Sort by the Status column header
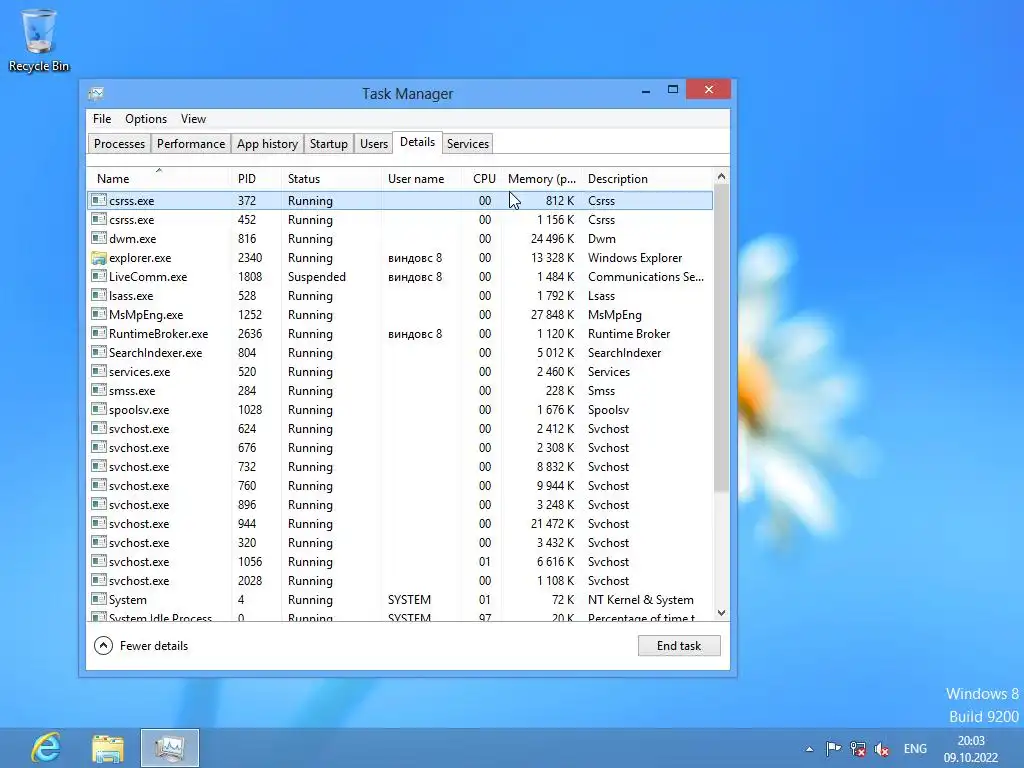1024x768 pixels. [x=331, y=178]
